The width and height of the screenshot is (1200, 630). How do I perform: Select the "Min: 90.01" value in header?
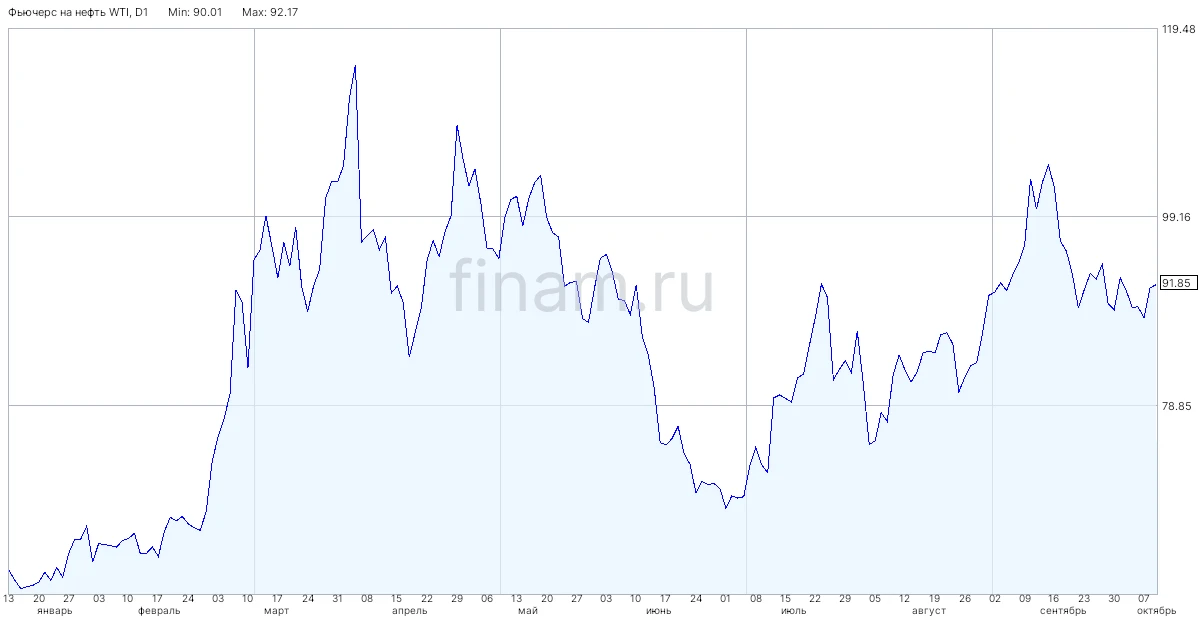coord(195,12)
